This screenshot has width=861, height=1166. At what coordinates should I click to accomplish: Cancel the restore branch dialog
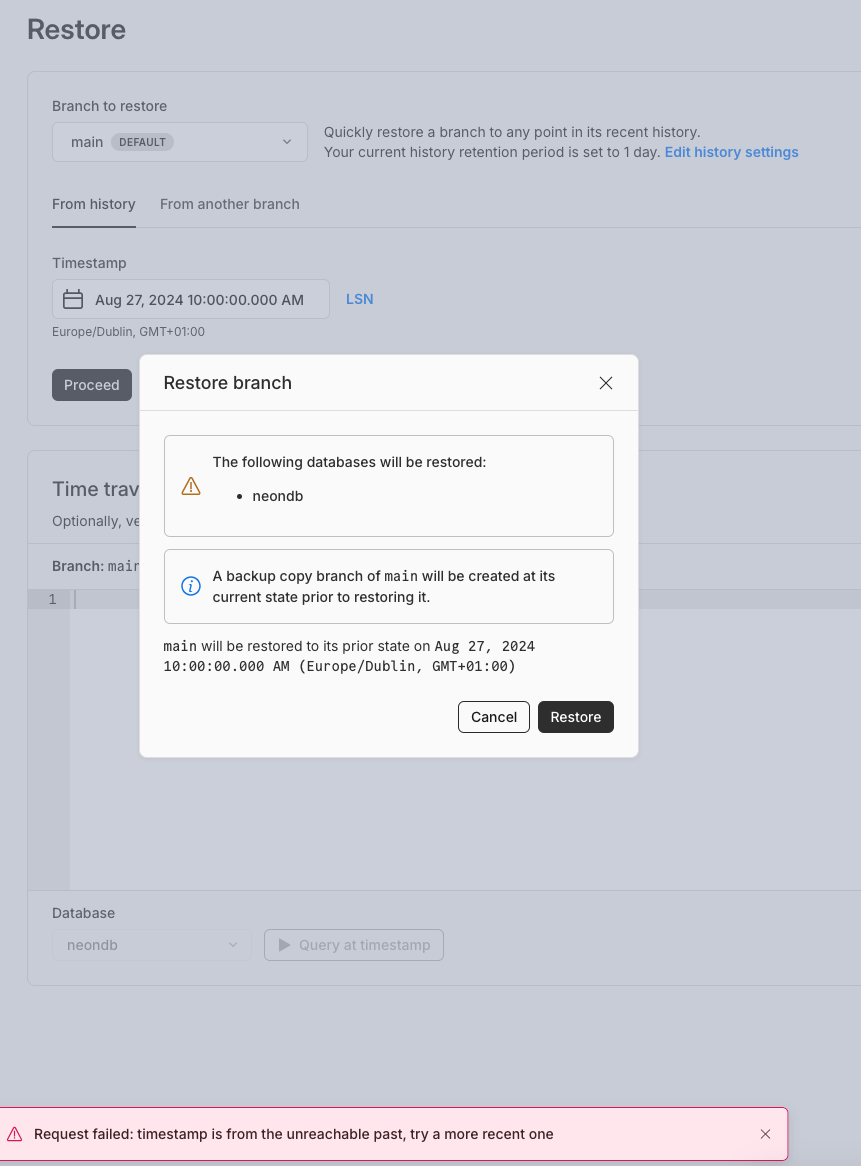tap(494, 717)
